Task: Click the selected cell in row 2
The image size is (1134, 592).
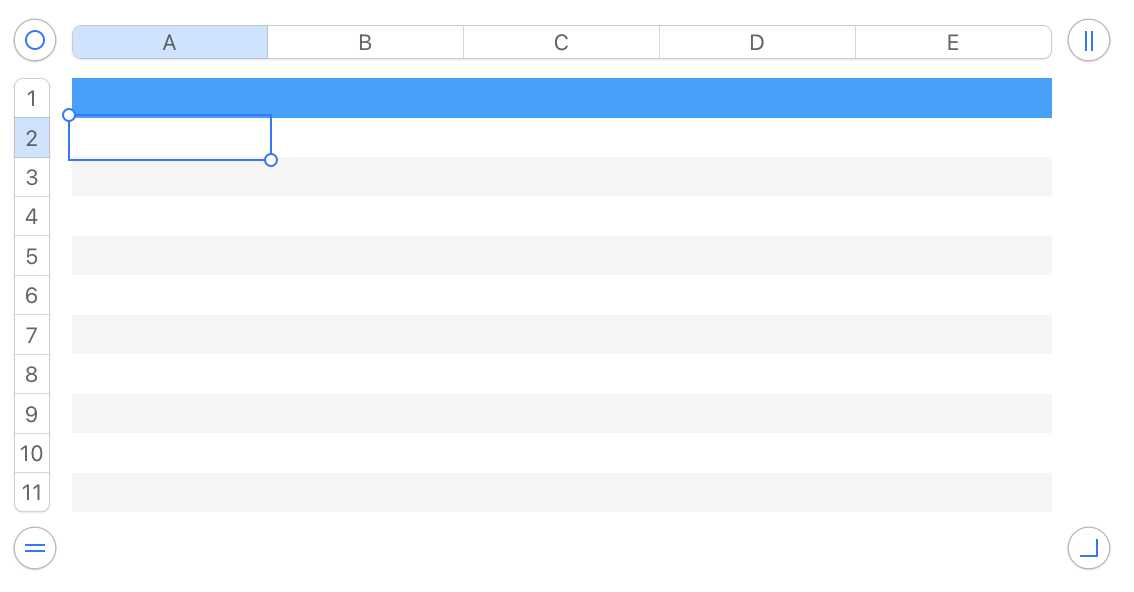Action: click(x=170, y=138)
